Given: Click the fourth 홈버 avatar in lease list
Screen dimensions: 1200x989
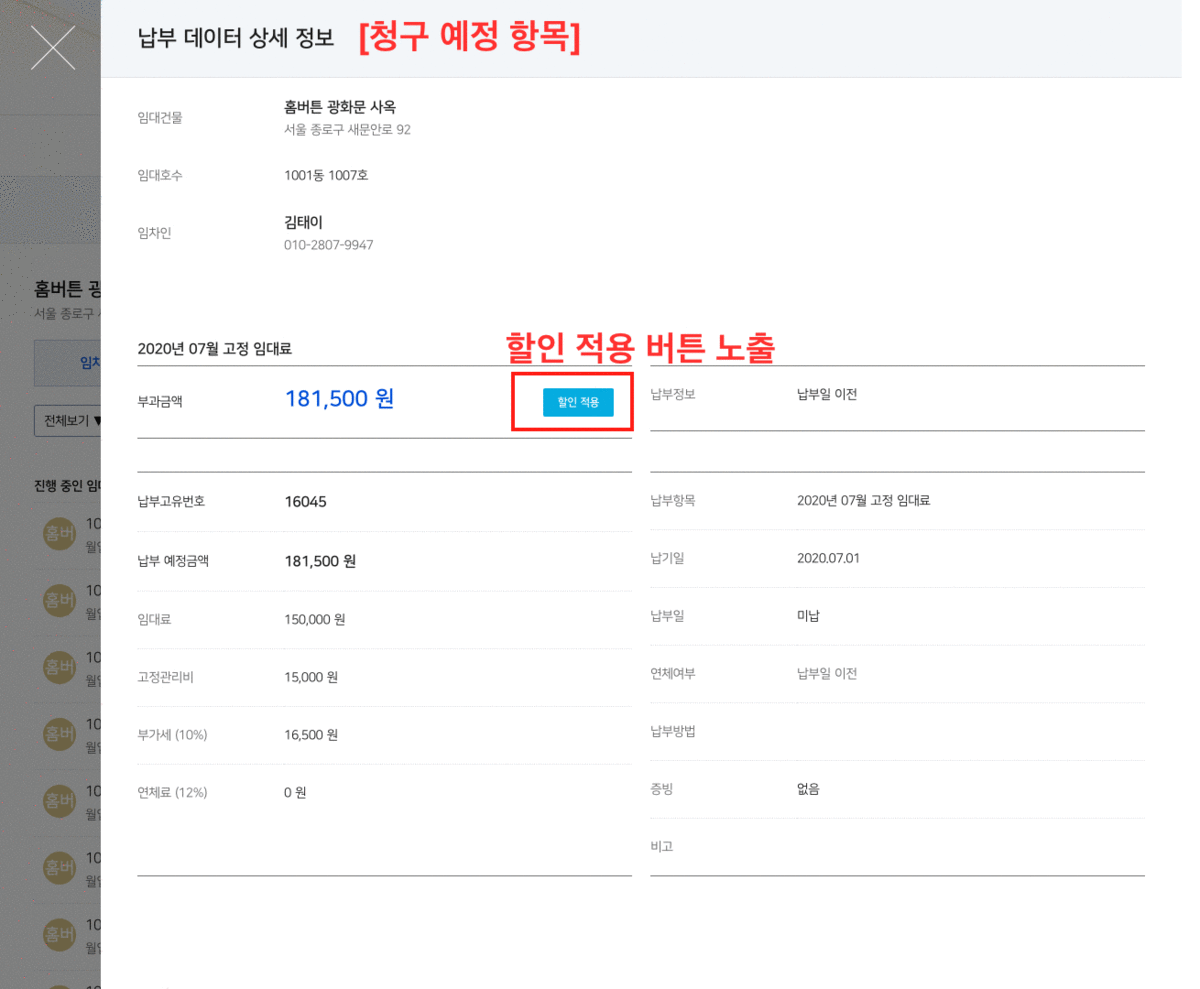Looking at the screenshot, I should coord(60,734).
